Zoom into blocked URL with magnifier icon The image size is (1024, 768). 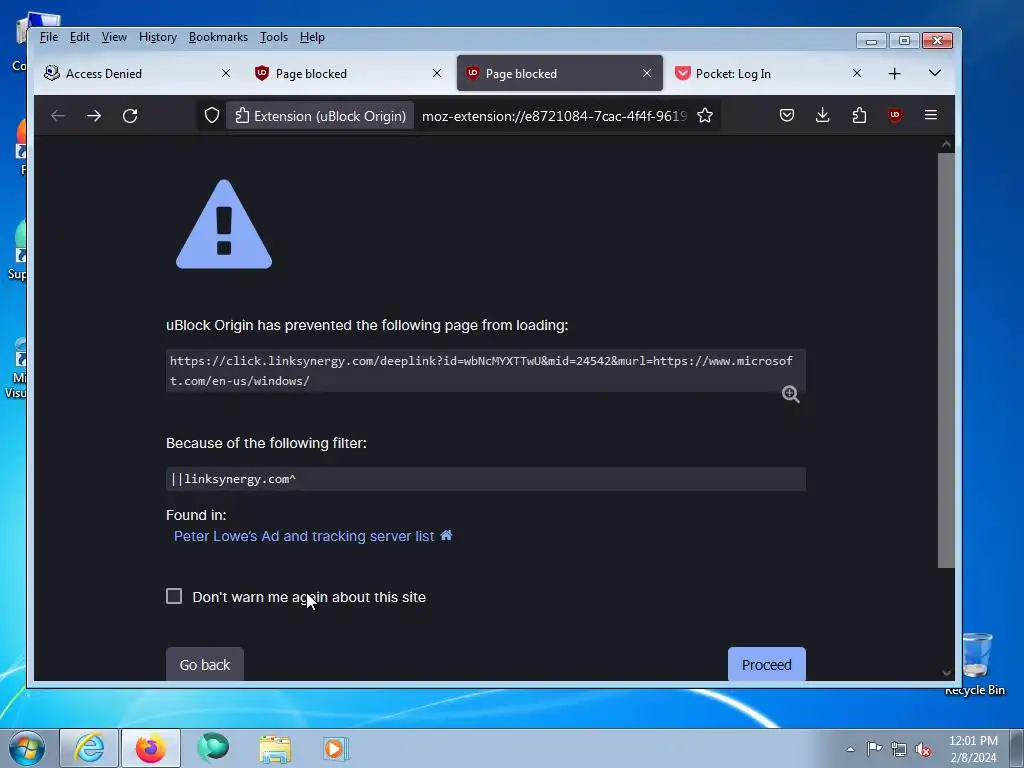(790, 394)
